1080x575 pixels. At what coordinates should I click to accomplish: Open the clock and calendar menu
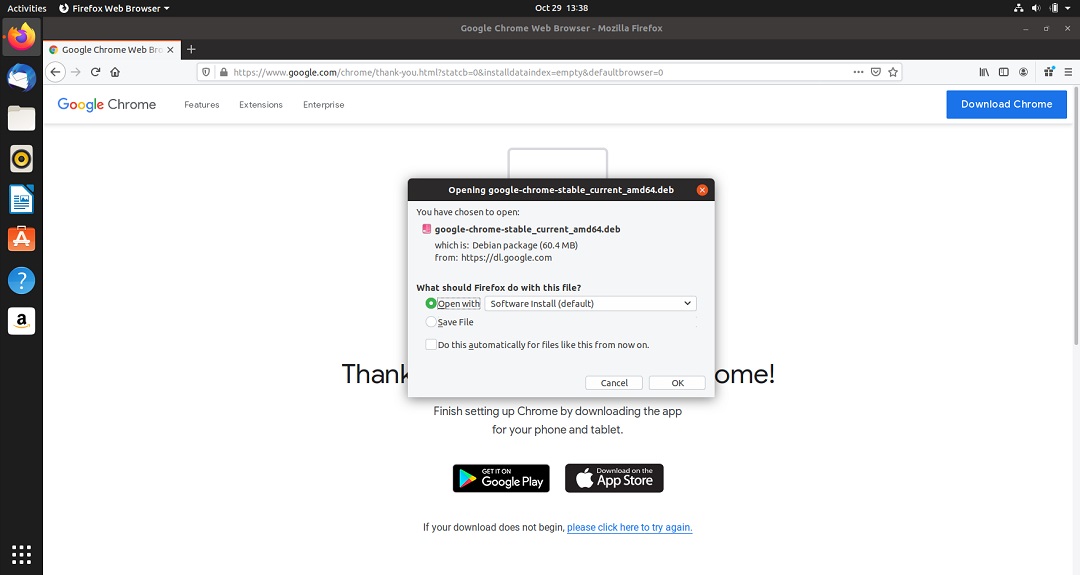point(561,8)
